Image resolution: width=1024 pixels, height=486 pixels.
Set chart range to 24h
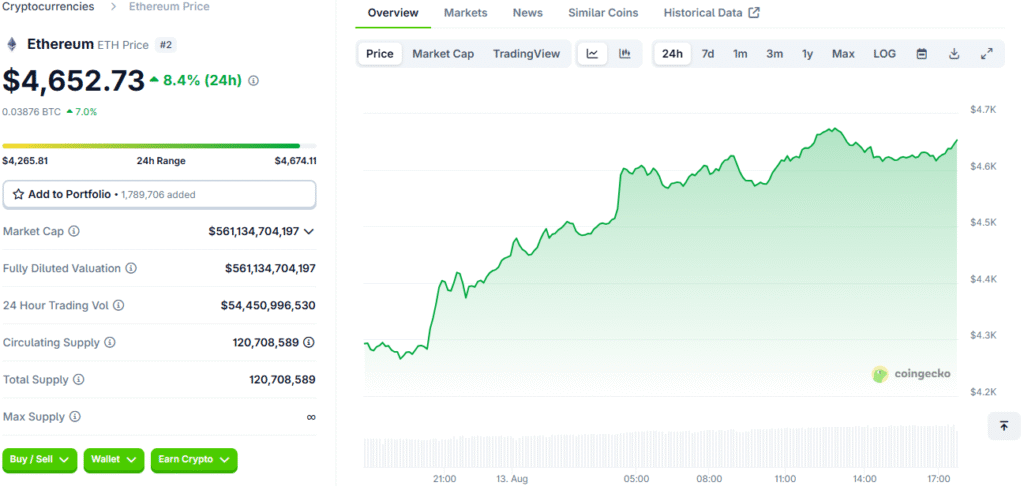pyautogui.click(x=672, y=54)
